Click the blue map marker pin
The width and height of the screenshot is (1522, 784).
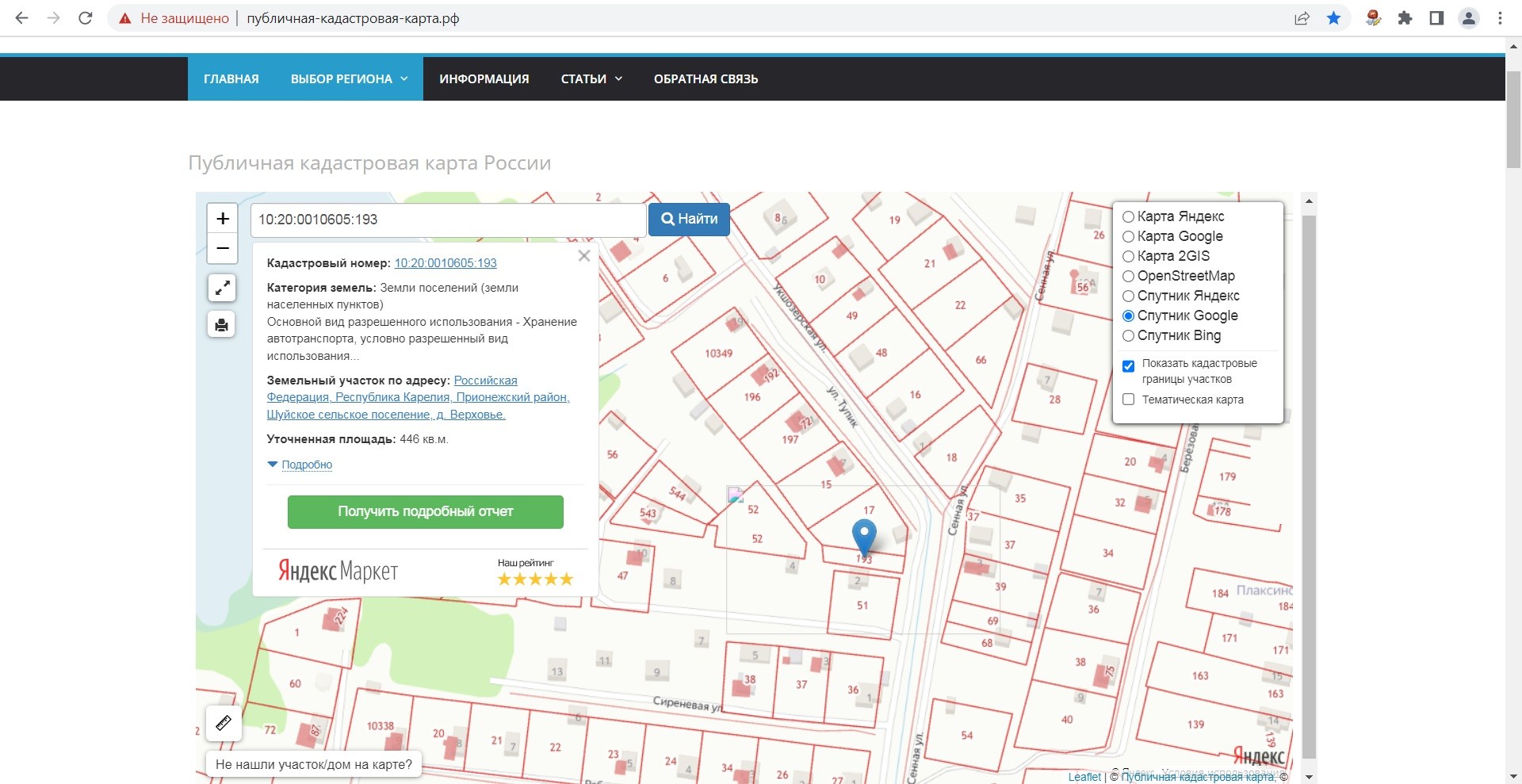coord(864,535)
